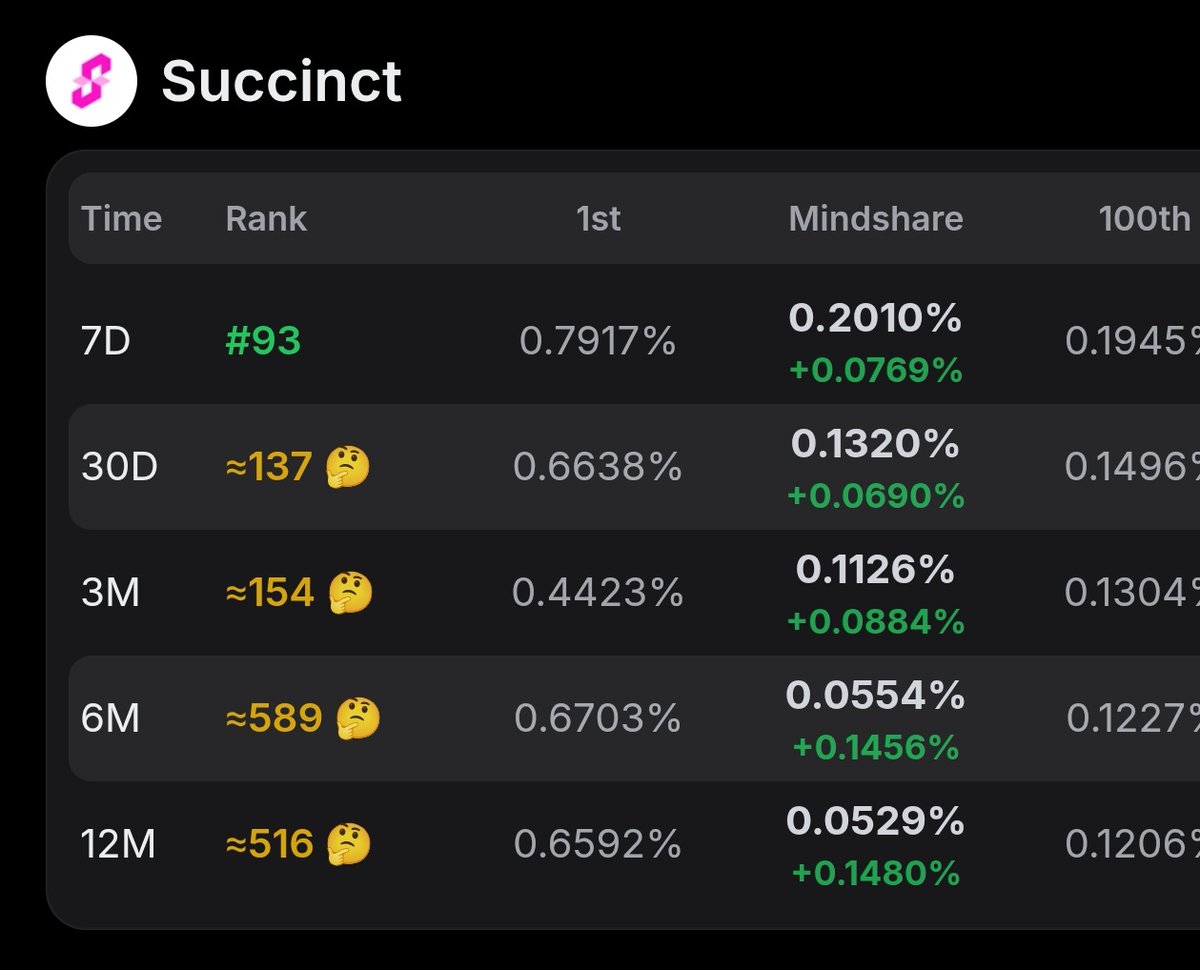Click the 0.1496 100th-place value
Screen dimensions: 1200x970
[1132, 467]
